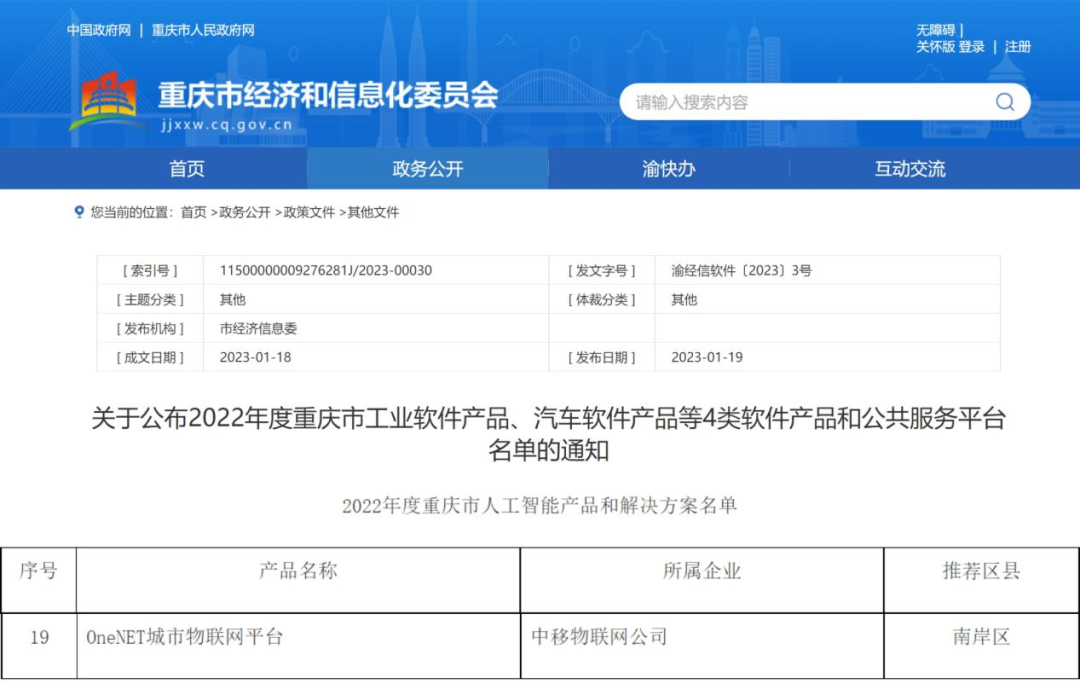Switch to the 渝快办 tab
1080x684 pixels.
[667, 169]
